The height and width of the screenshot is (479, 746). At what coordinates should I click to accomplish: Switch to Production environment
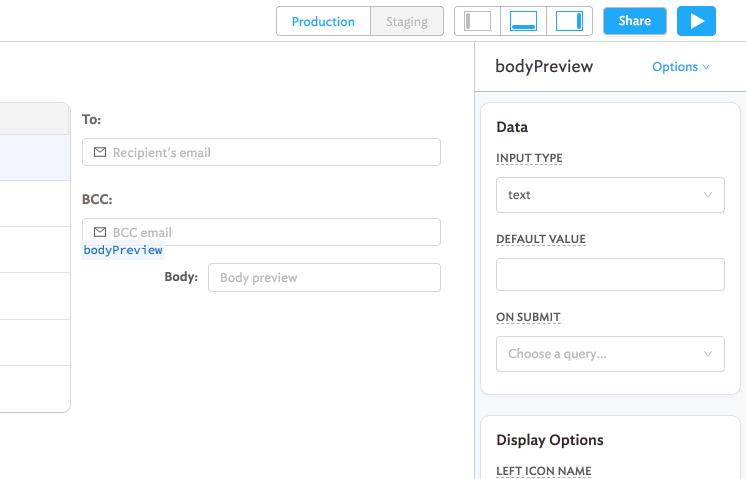tap(323, 21)
